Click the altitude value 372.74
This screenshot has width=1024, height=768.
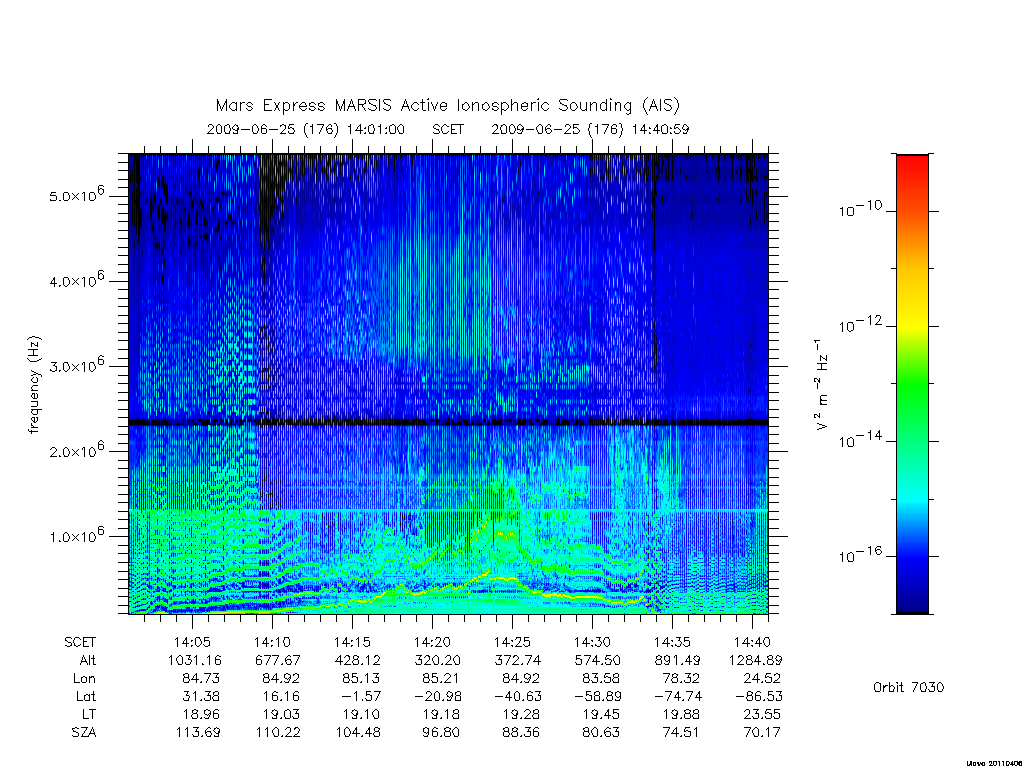click(x=518, y=660)
